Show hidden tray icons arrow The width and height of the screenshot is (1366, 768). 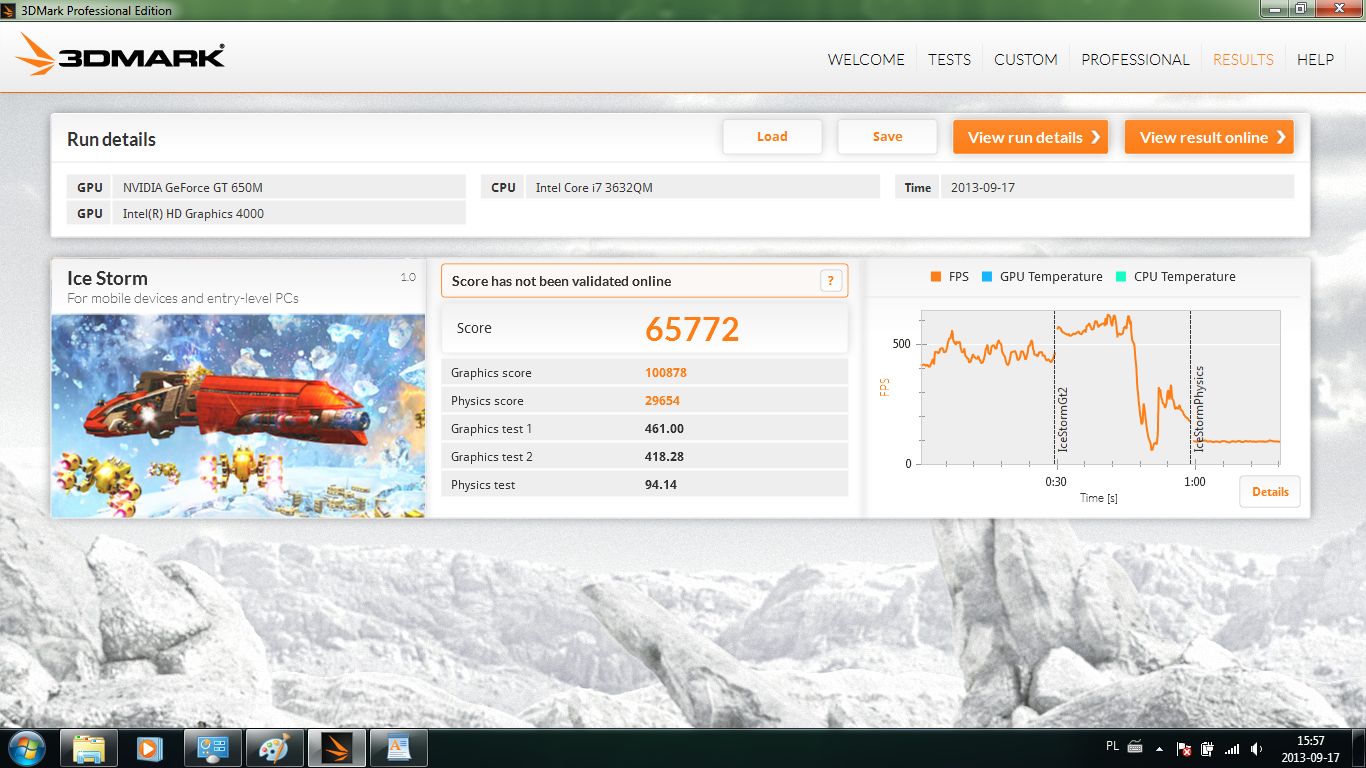point(1160,748)
